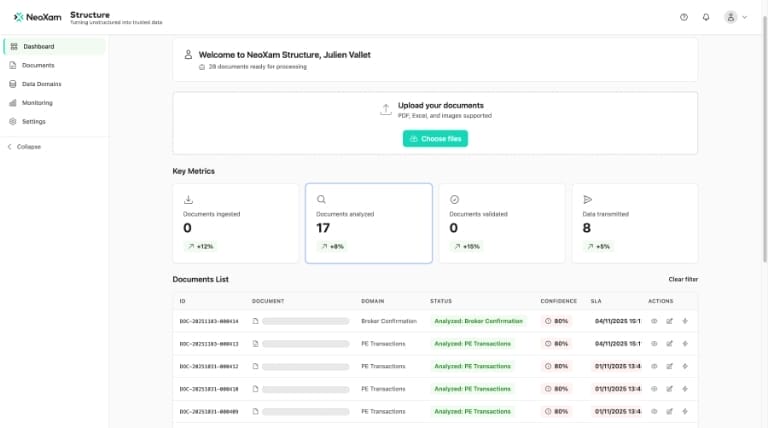This screenshot has height=428, width=768.
Task: Click the Analyzed: PE Transactions badge in row 000413
Action: (472, 344)
